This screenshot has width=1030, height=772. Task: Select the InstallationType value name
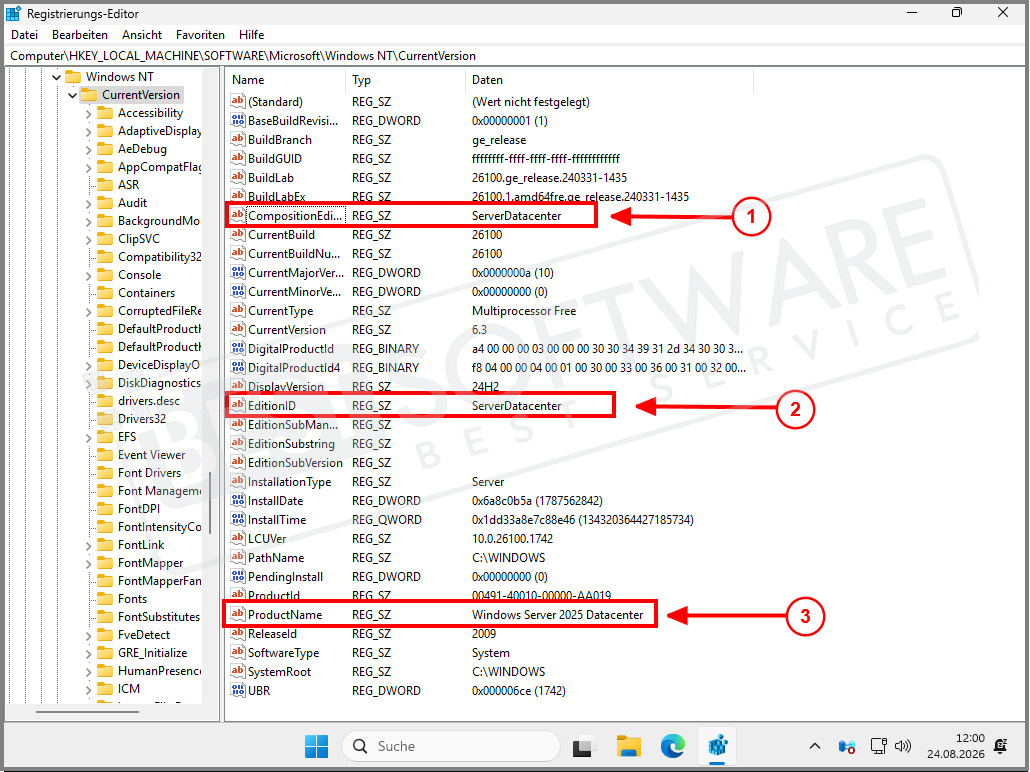tap(289, 482)
